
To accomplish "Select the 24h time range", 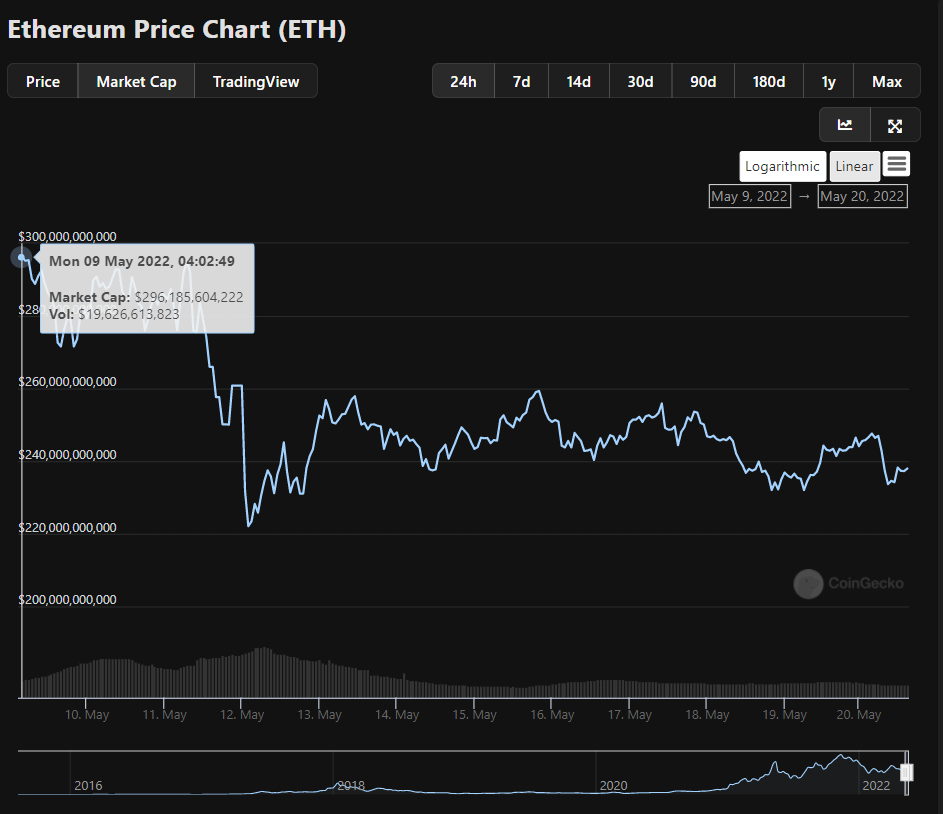I will tap(463, 81).
